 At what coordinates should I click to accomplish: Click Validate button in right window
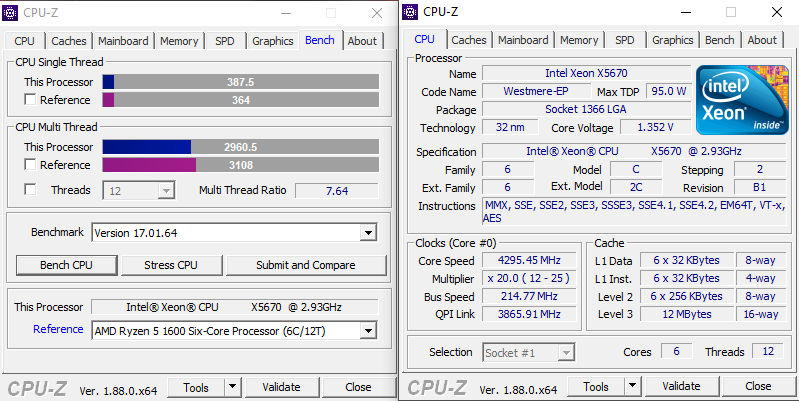point(681,386)
